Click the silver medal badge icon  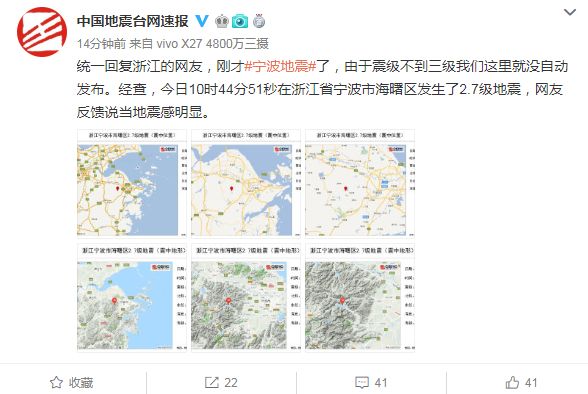tap(259, 21)
